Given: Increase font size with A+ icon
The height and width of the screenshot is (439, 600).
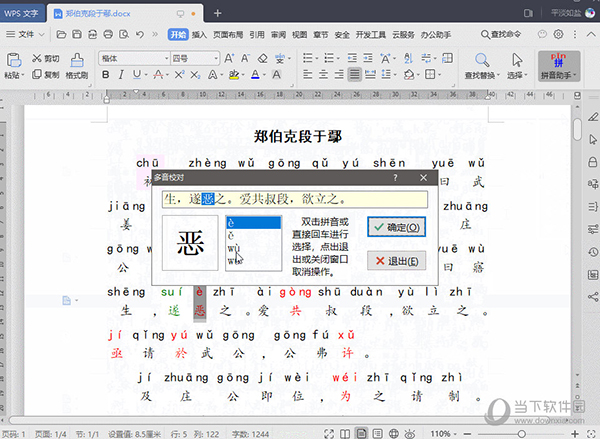Looking at the screenshot, I should pos(229,58).
